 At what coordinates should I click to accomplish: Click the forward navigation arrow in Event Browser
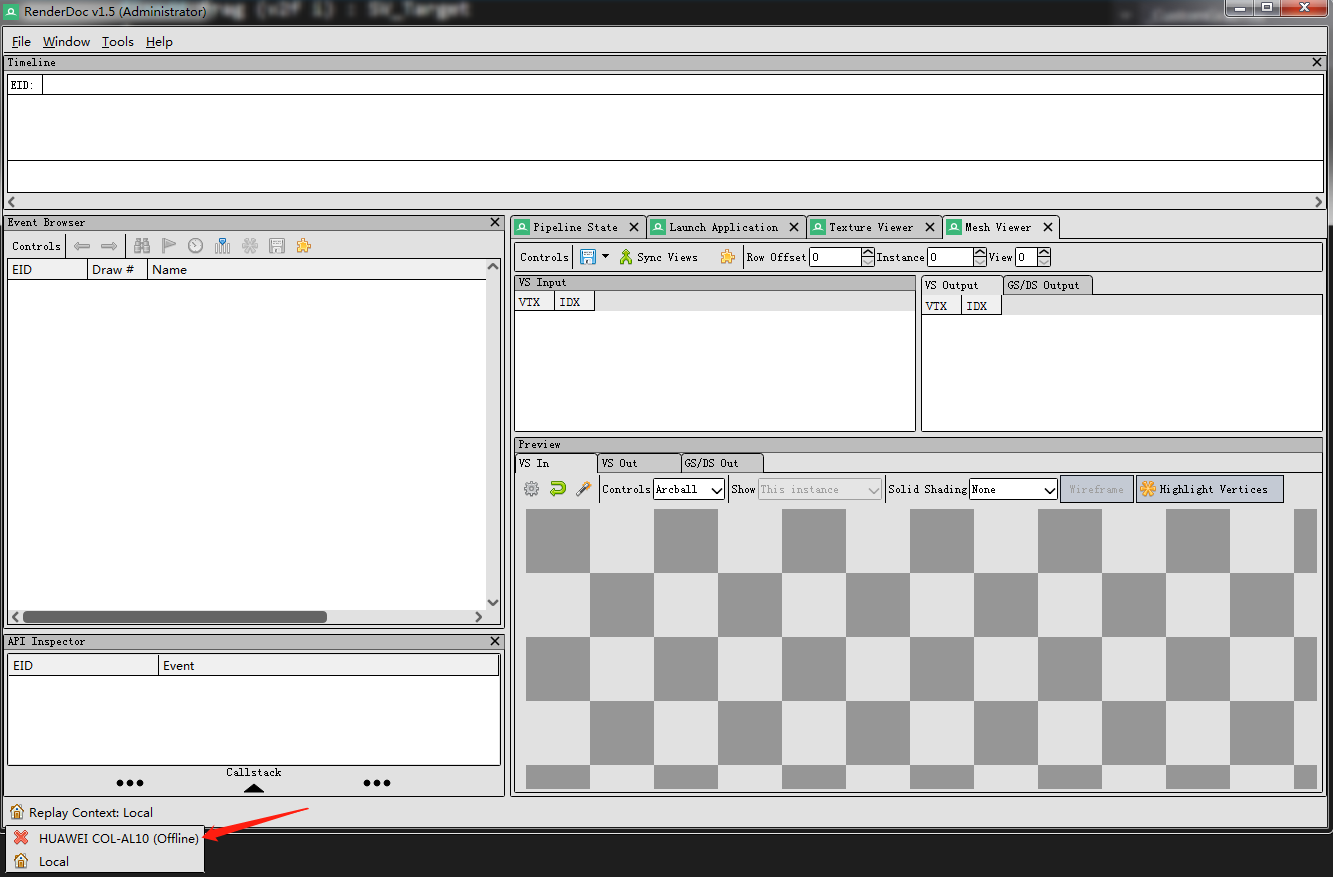coord(108,245)
